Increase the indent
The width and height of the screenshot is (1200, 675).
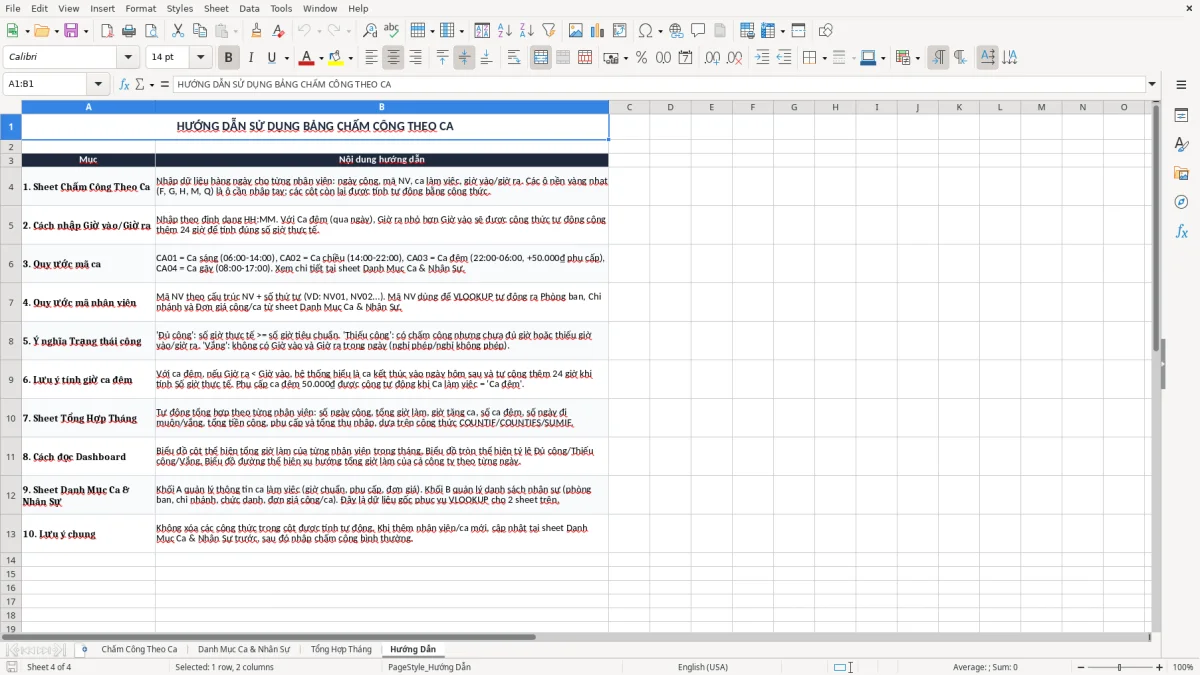(762, 58)
